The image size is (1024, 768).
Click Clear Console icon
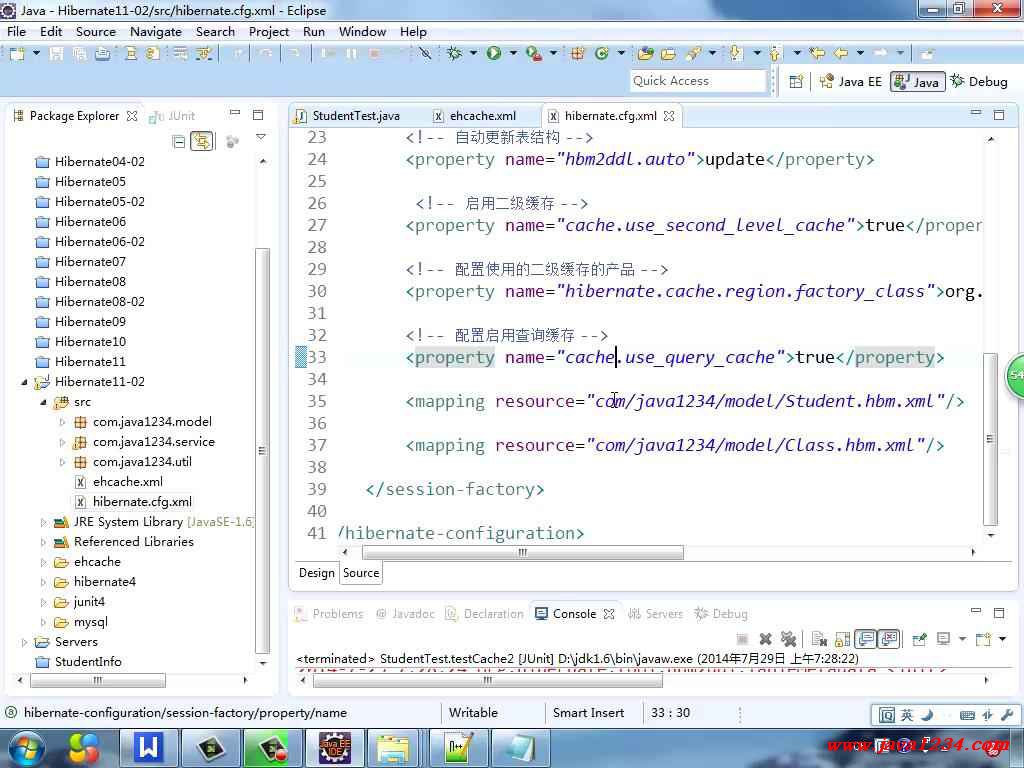[820, 639]
